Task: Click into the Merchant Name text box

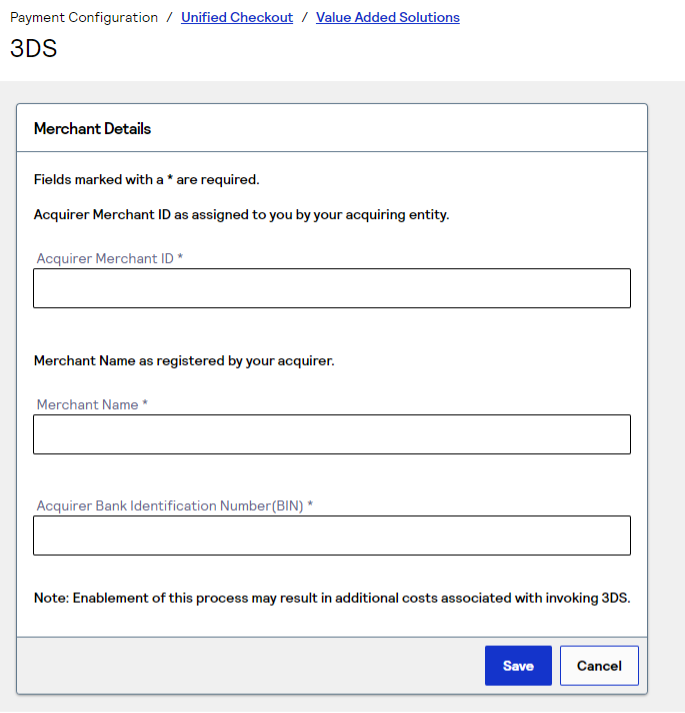Action: (331, 435)
